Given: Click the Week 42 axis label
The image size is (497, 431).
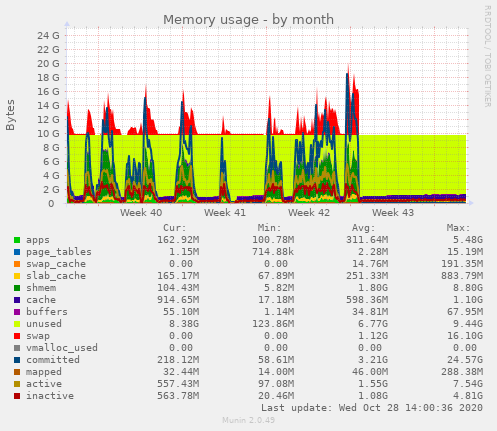Looking at the screenshot, I should [x=309, y=213].
